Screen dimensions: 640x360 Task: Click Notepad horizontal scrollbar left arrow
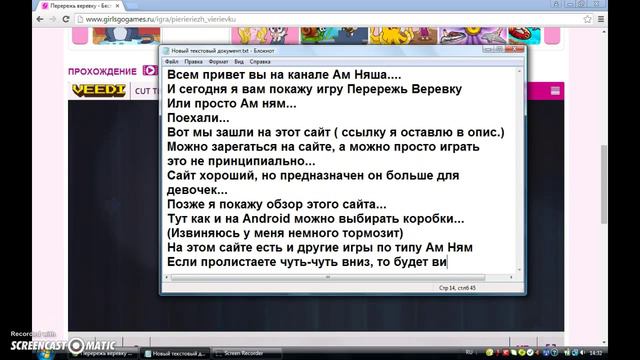[166, 277]
